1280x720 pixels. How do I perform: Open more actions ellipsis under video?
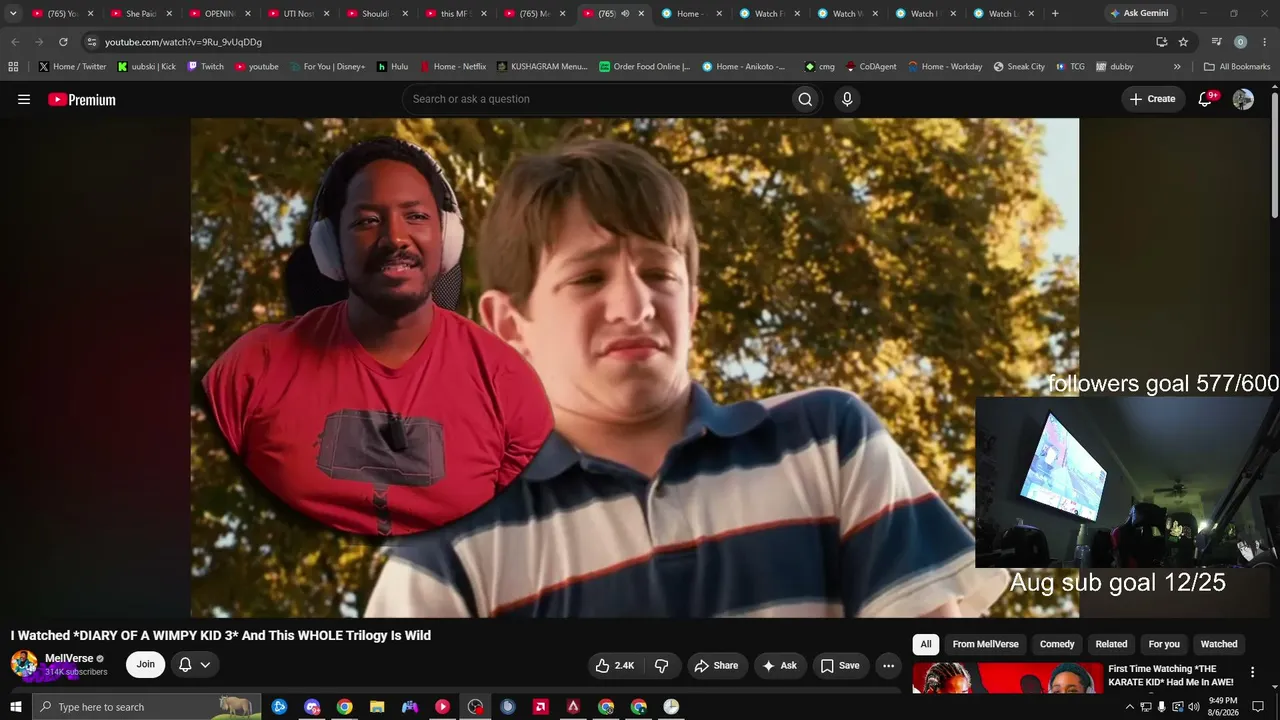[888, 665]
